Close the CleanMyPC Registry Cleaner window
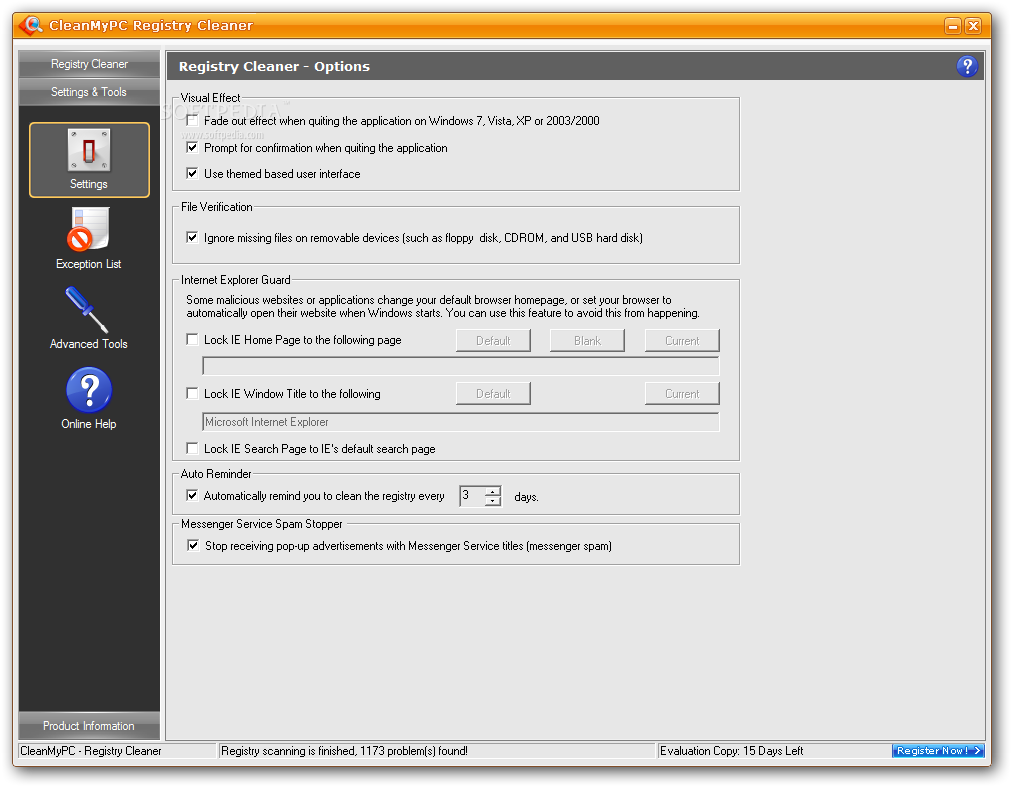This screenshot has height=787, width=1012. point(973,26)
